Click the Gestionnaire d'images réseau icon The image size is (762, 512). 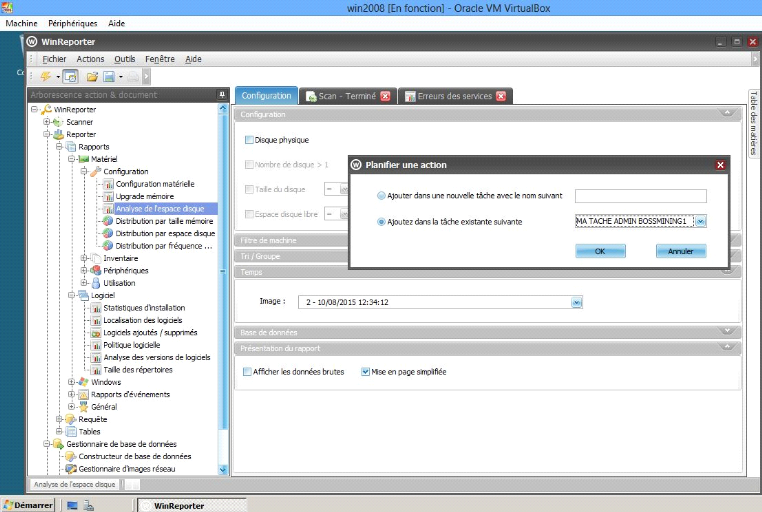[x=71, y=469]
